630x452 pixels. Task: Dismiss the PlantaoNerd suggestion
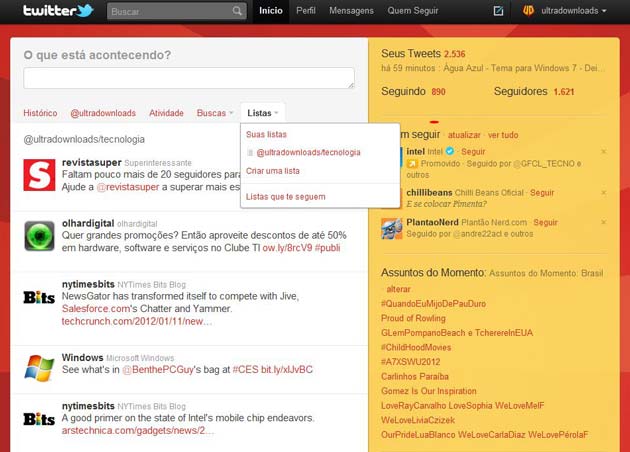click(x=603, y=222)
